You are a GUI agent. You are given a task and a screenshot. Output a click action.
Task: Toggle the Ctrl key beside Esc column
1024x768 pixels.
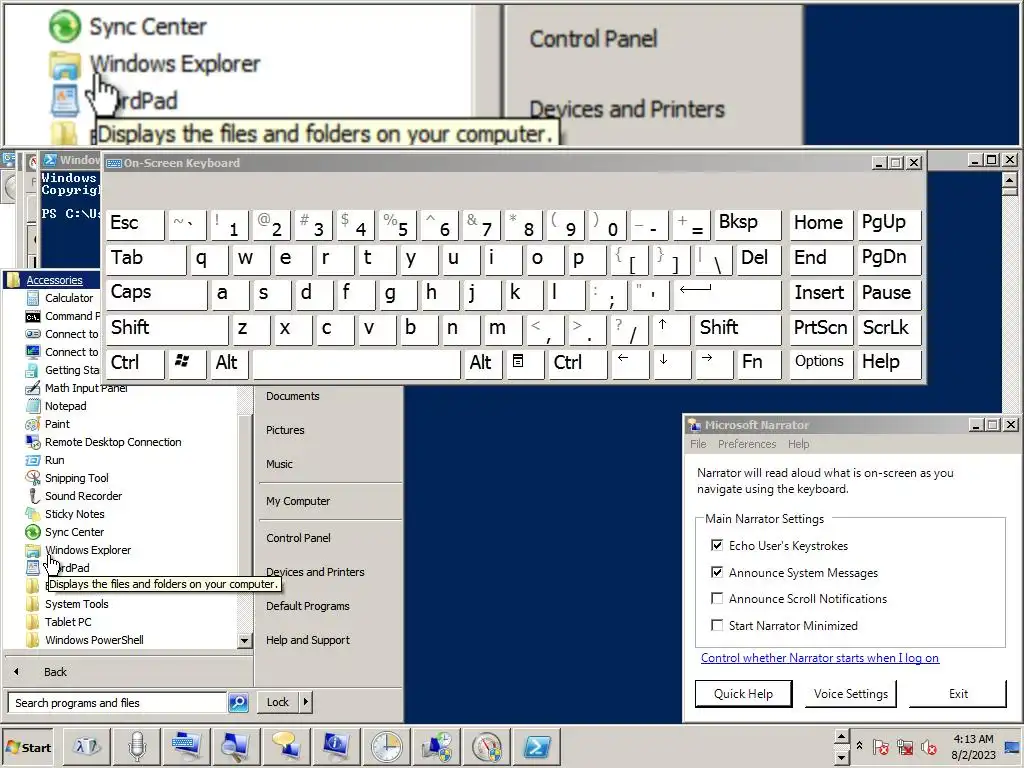[x=135, y=362]
